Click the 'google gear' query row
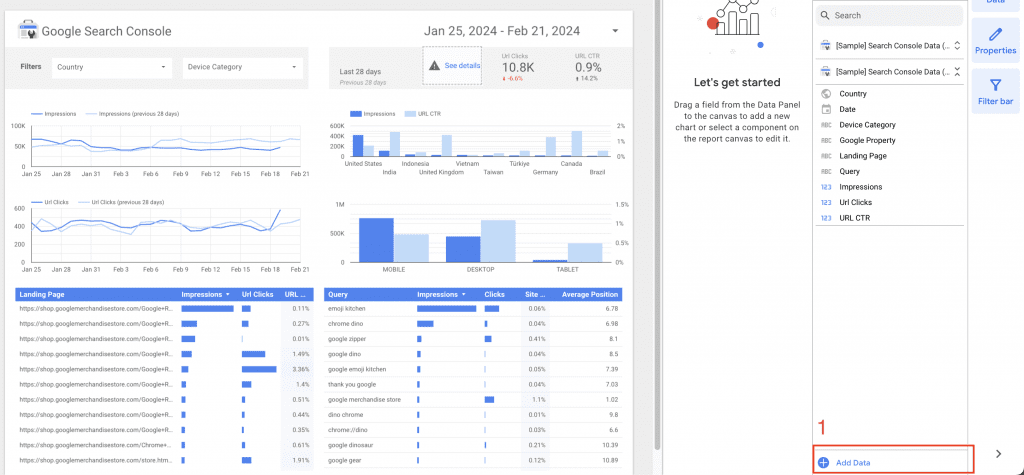 [473, 460]
